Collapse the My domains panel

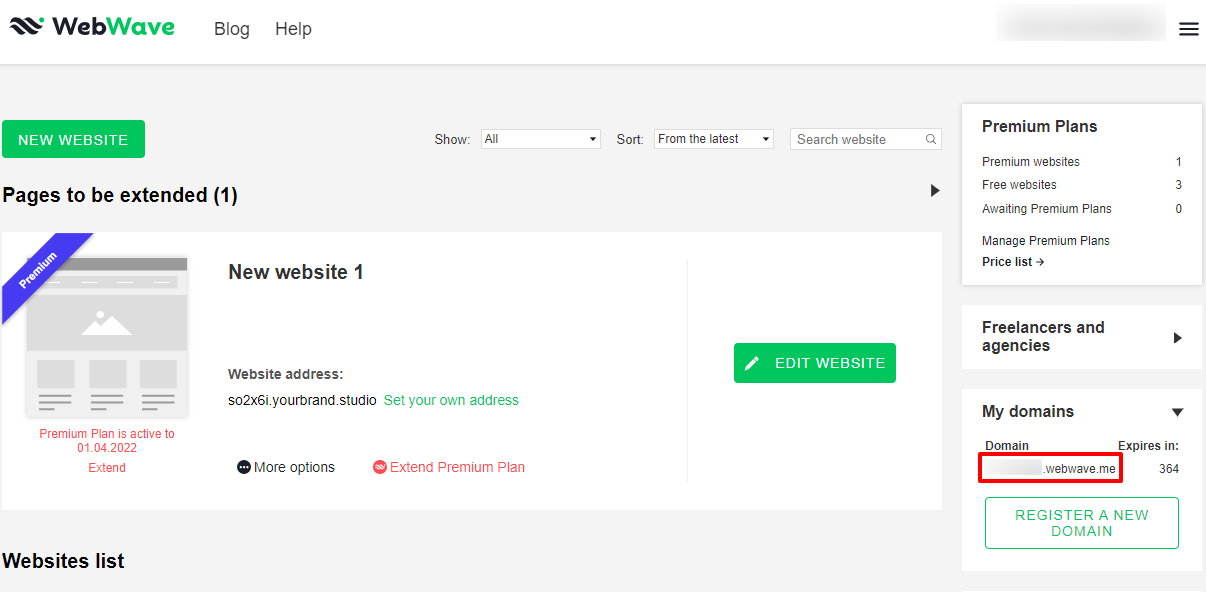(1177, 412)
